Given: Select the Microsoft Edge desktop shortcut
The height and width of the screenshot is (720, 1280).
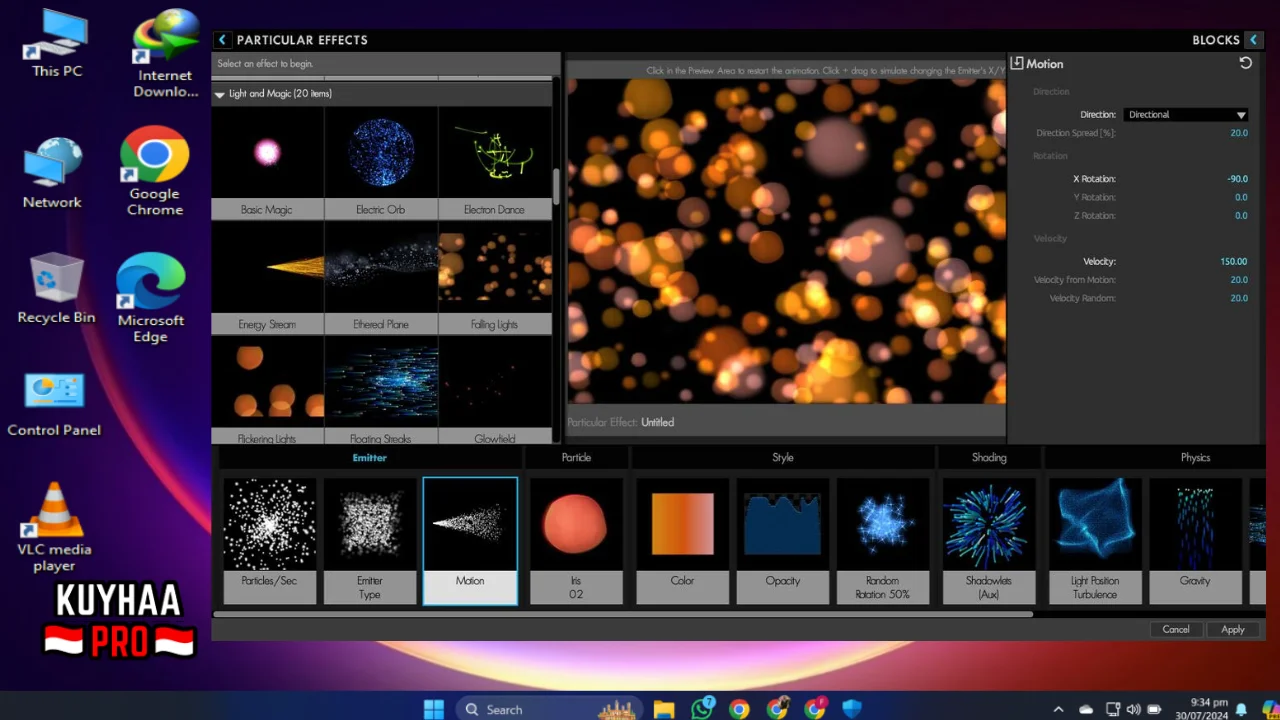Looking at the screenshot, I should (x=151, y=298).
